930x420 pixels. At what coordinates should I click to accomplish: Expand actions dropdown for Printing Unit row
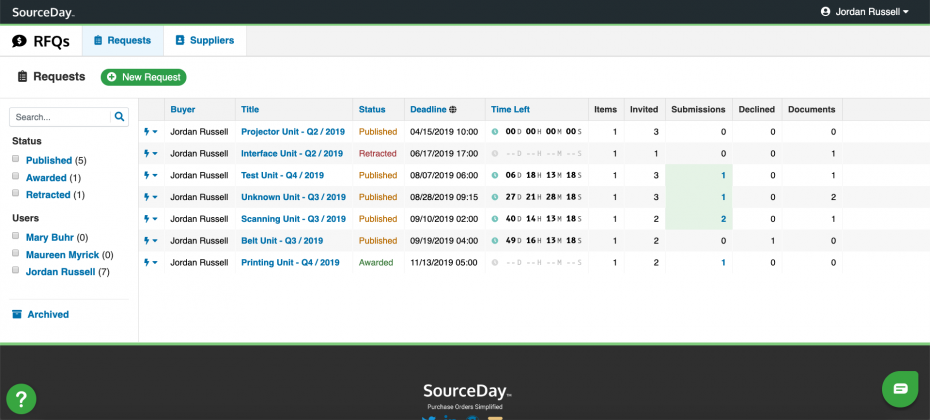tap(151, 262)
